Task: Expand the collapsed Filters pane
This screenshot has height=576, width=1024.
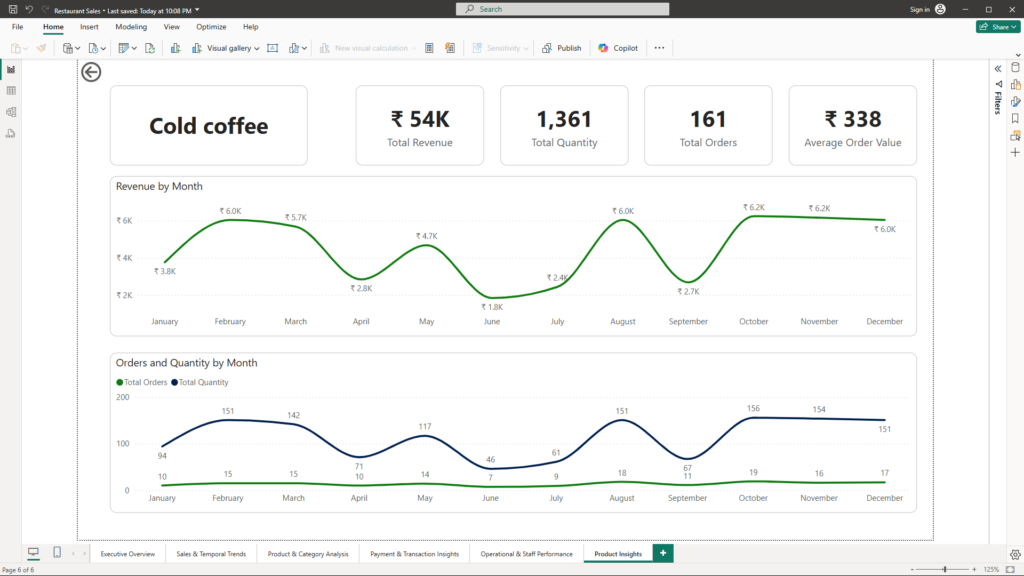Action: coord(998,68)
